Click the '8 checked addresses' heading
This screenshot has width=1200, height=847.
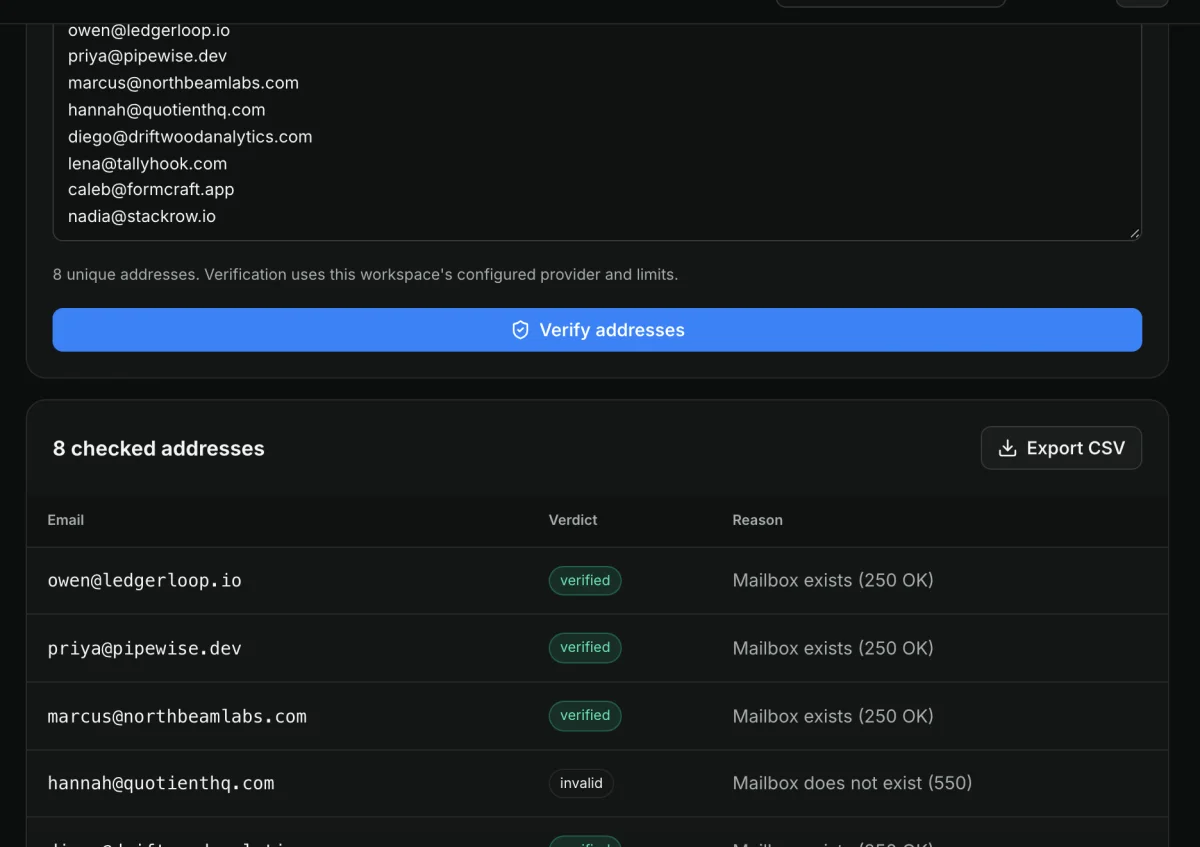point(159,448)
